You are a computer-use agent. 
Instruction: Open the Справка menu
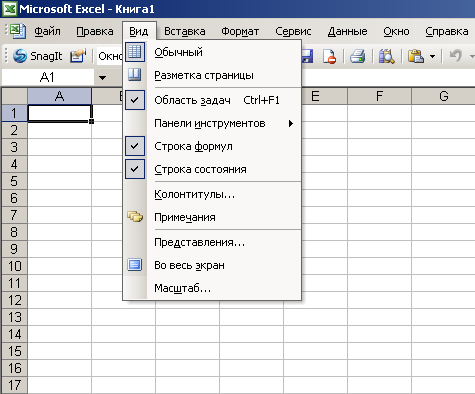click(447, 31)
